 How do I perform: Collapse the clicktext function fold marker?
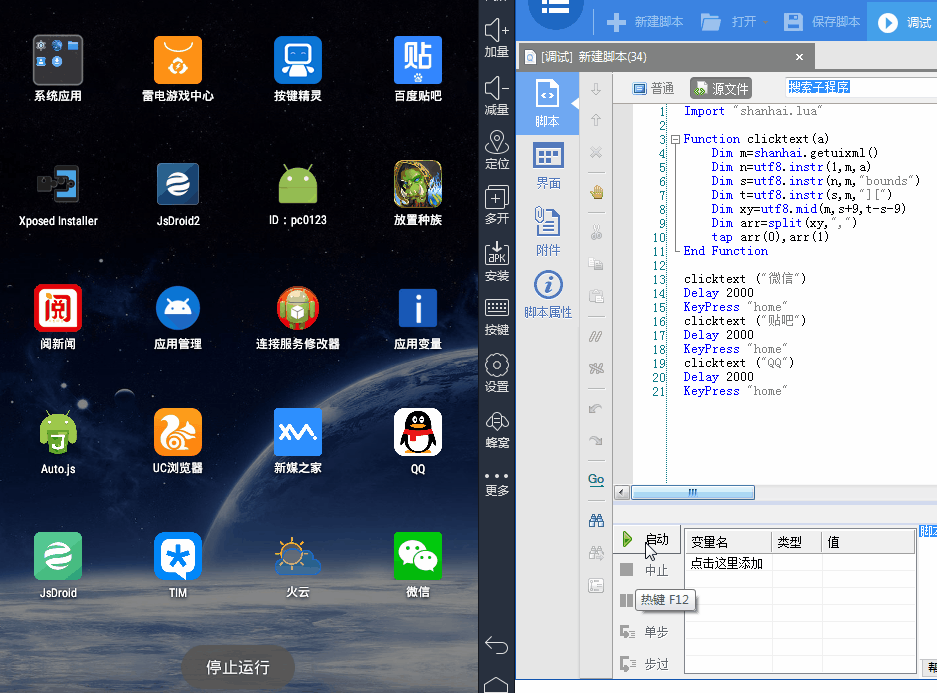click(675, 139)
